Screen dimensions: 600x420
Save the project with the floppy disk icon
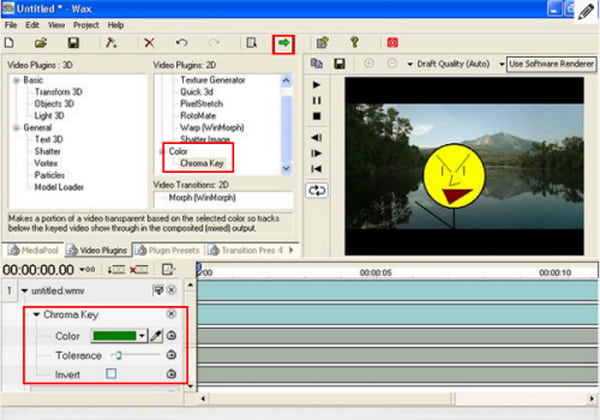point(73,43)
